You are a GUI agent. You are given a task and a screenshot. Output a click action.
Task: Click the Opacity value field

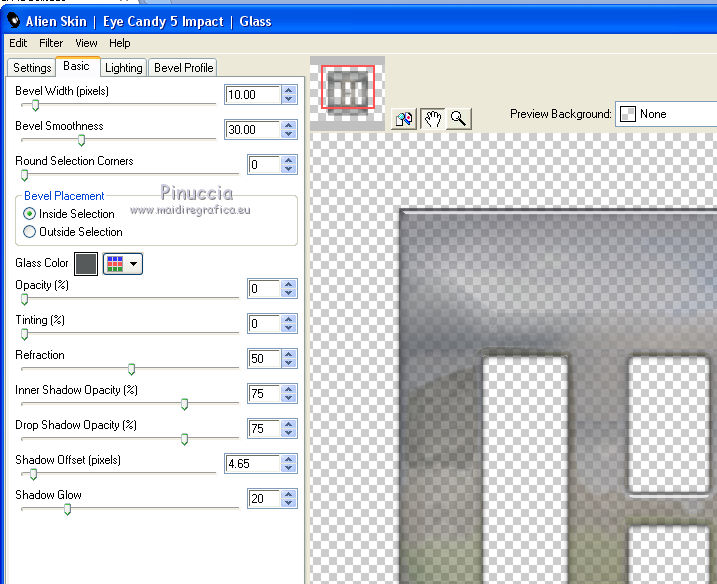click(x=264, y=289)
